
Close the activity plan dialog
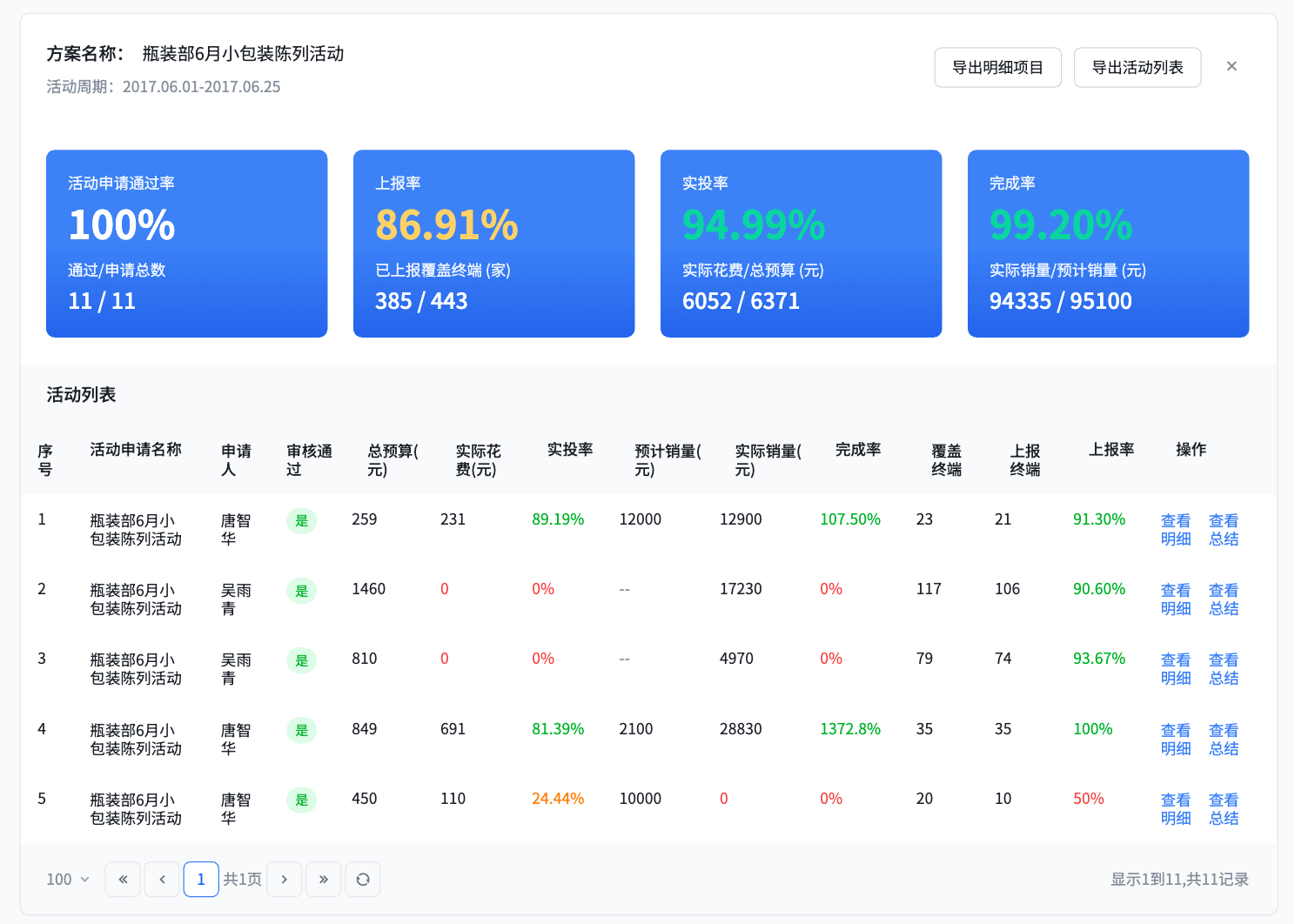pos(1231,66)
